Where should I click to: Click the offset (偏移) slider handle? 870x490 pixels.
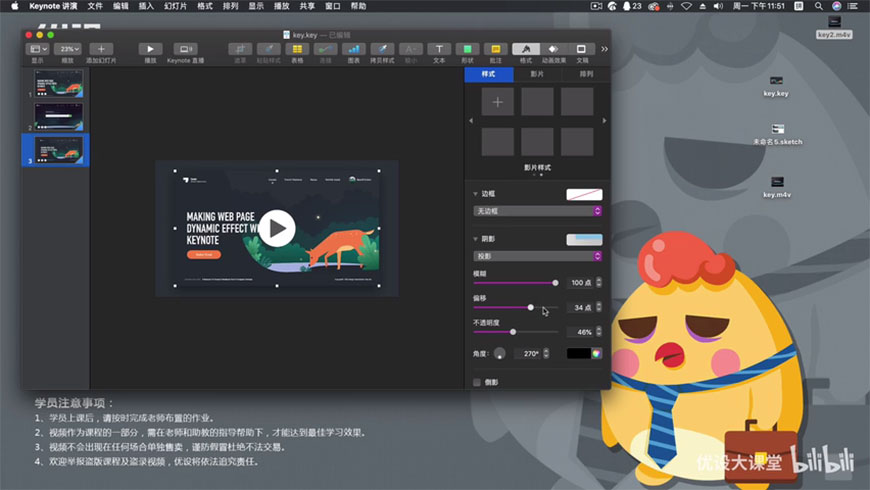point(530,307)
